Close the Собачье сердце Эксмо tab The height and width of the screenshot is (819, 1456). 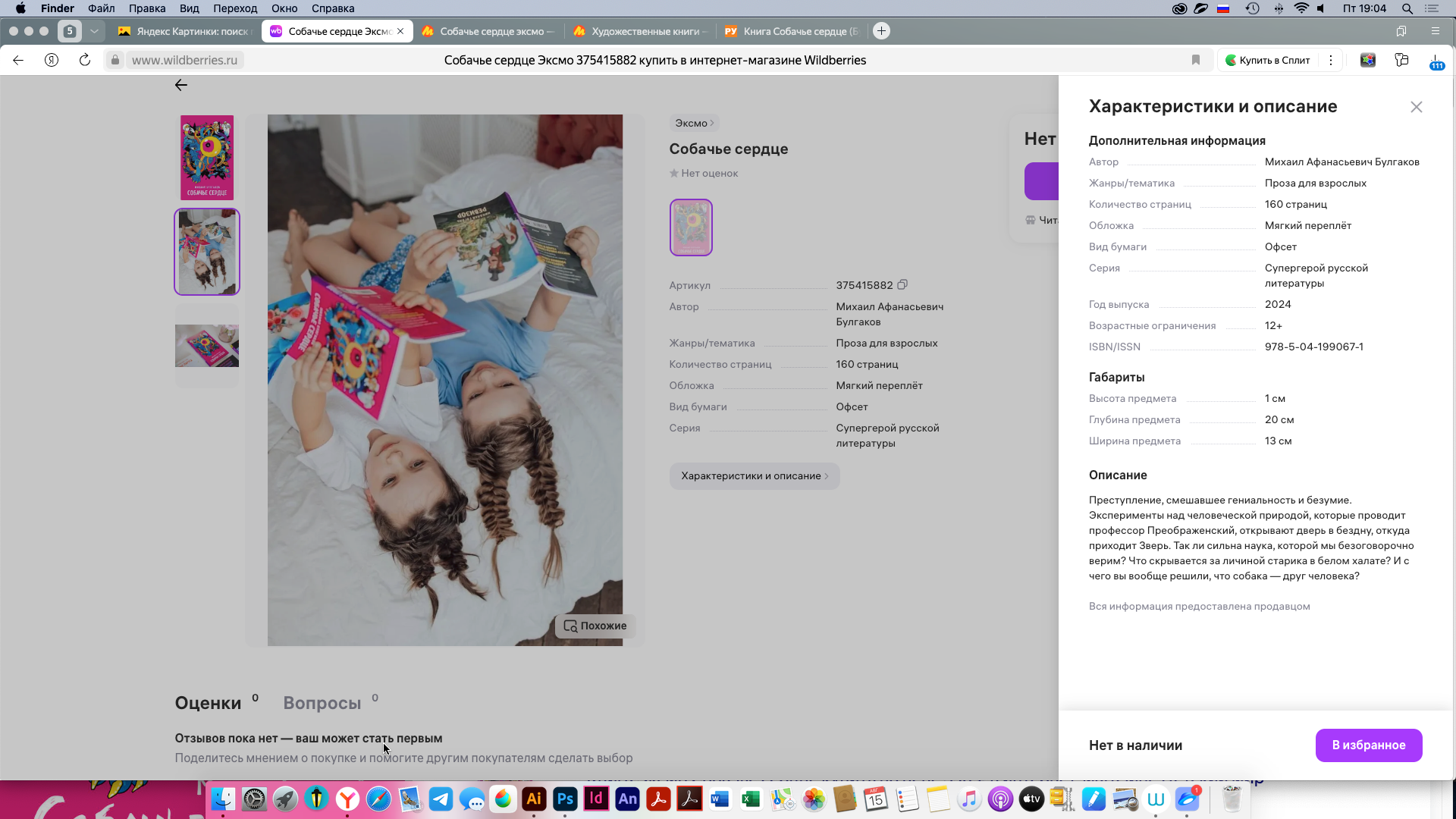point(400,31)
